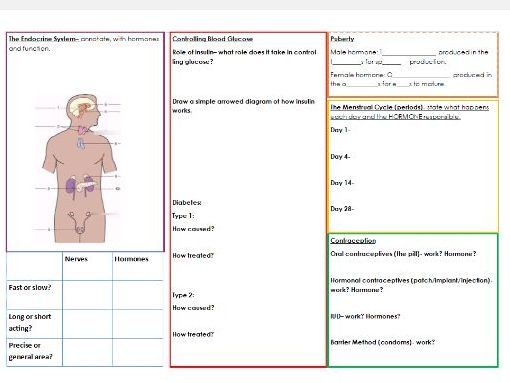Select the 'Type 2:' label

pyautogui.click(x=183, y=295)
